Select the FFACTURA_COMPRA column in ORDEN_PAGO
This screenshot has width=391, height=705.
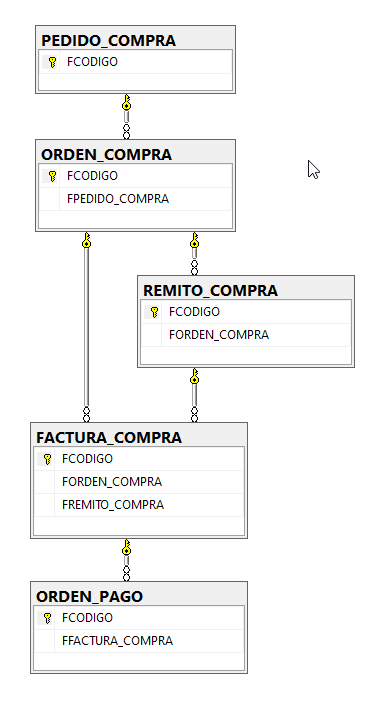[x=139, y=641]
